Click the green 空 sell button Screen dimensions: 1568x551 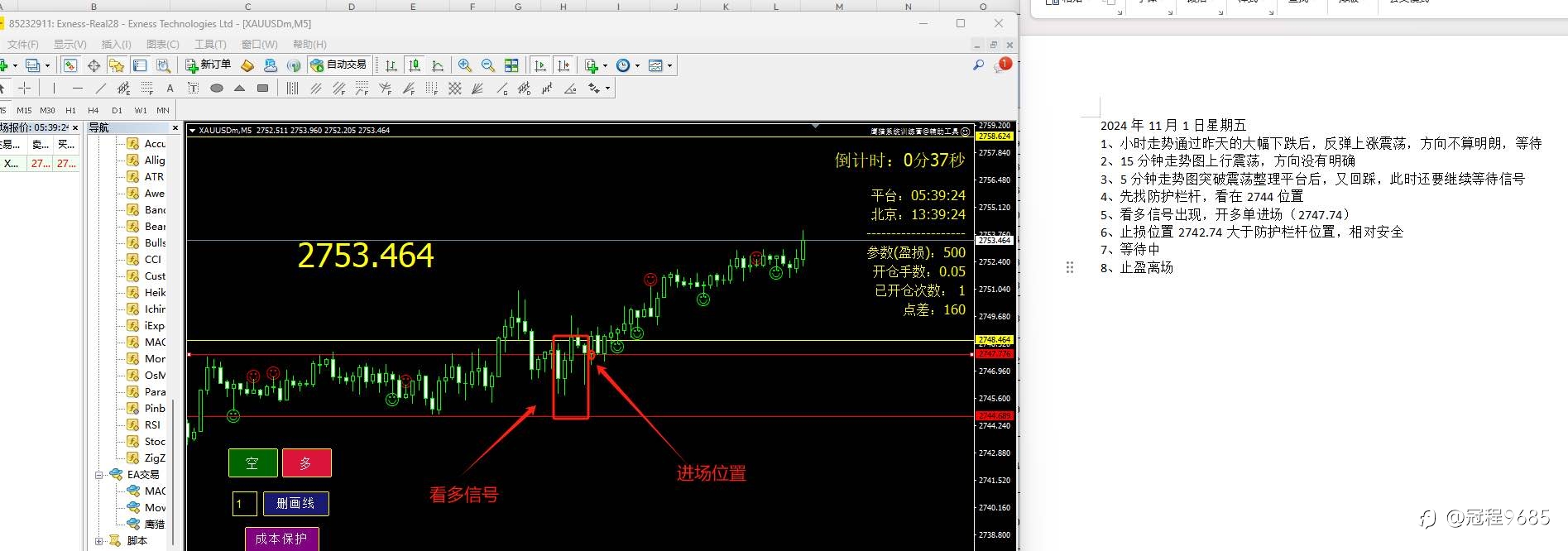click(x=252, y=463)
